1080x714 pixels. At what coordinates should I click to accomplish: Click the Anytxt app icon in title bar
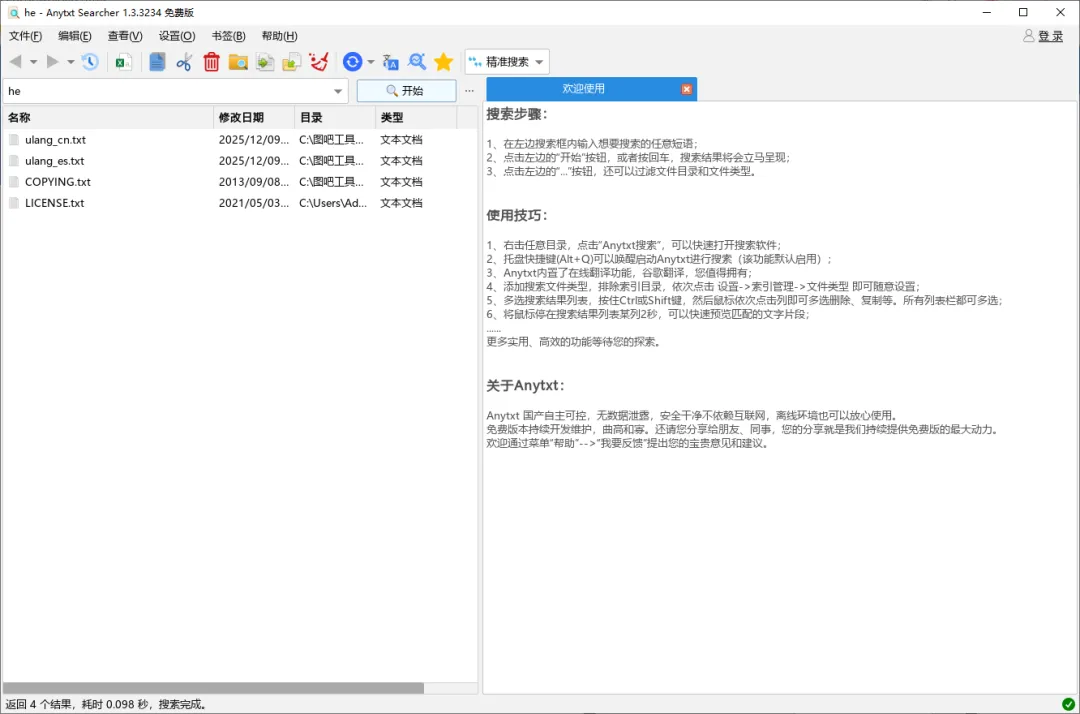(14, 12)
